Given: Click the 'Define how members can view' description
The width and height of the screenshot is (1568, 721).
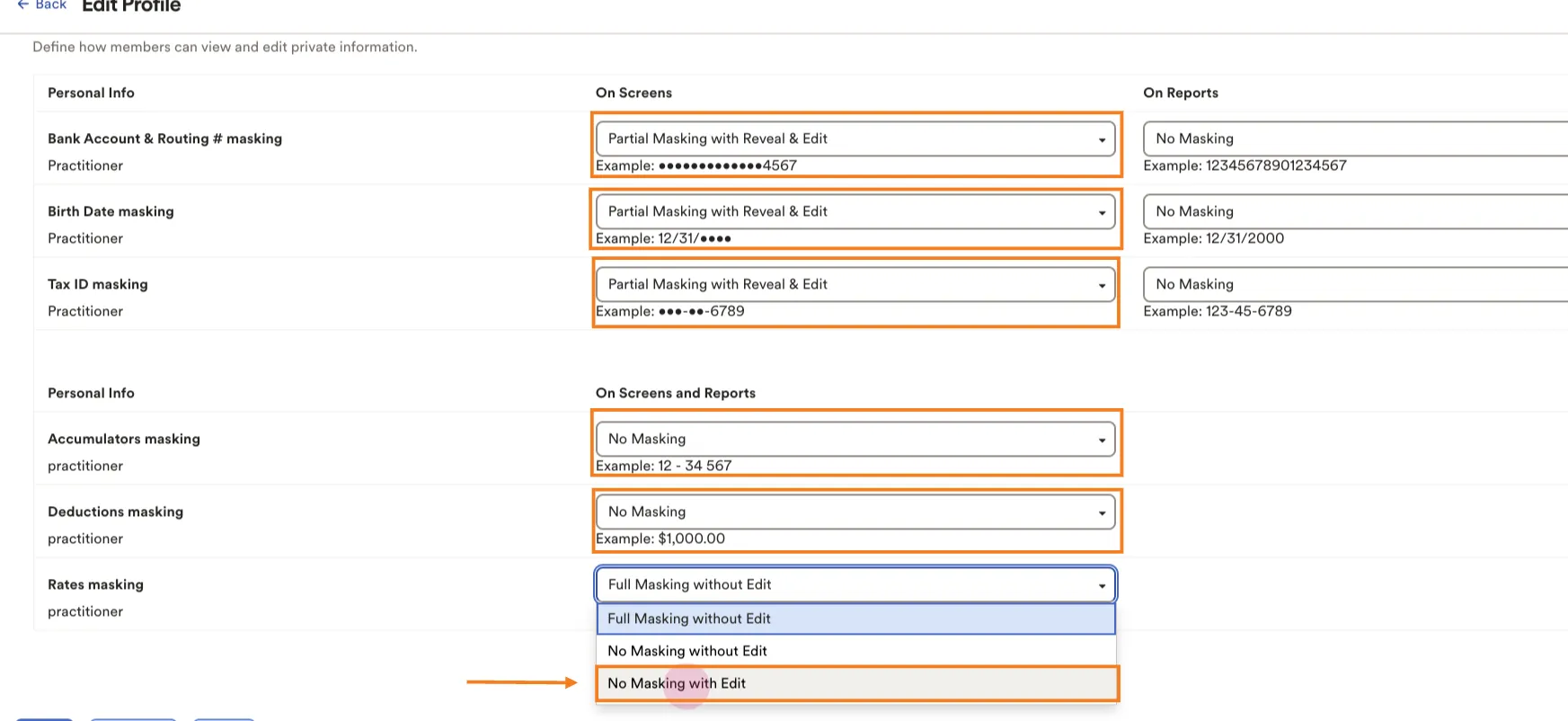Looking at the screenshot, I should click(x=225, y=47).
